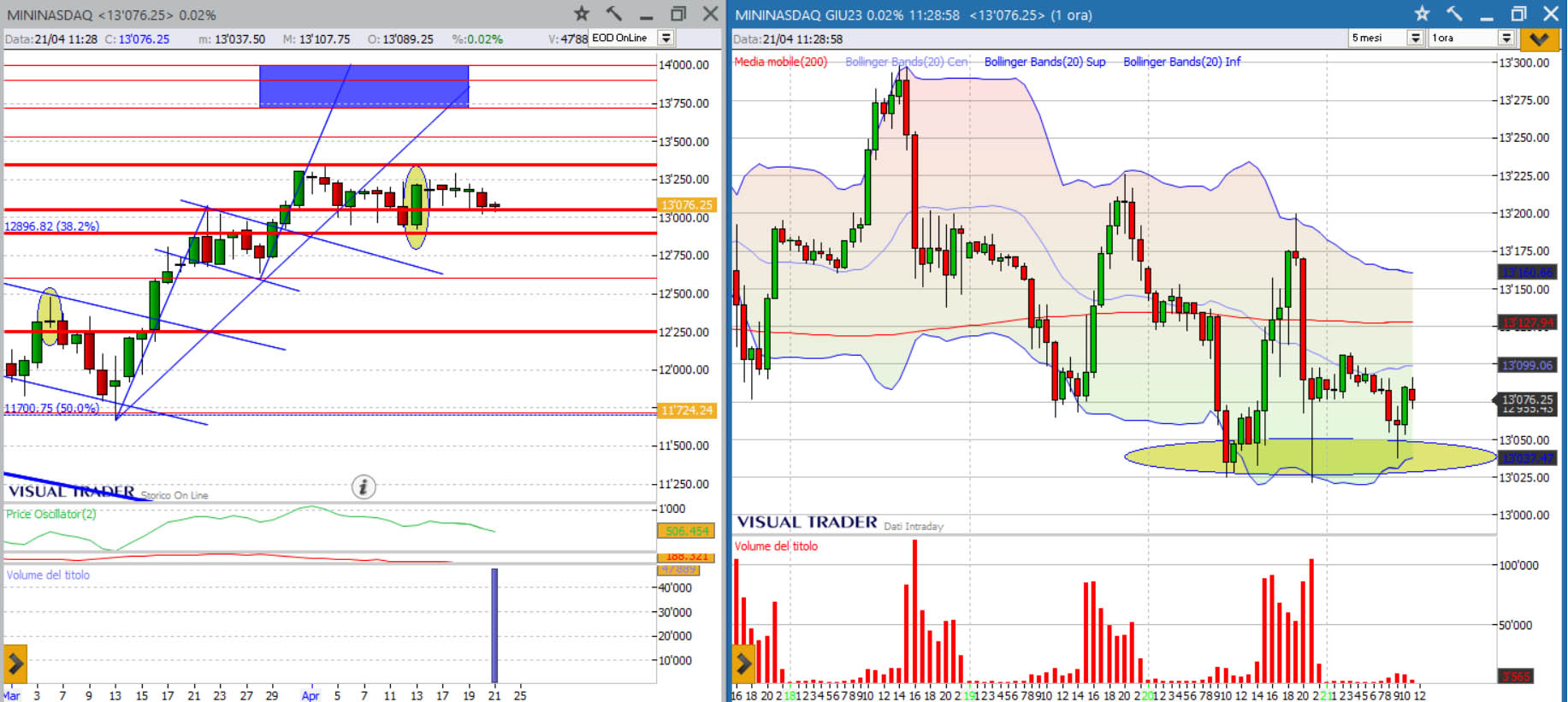Click the 13'076.25 price tag on left chart
Image resolution: width=1568 pixels, height=702 pixels.
(x=687, y=204)
